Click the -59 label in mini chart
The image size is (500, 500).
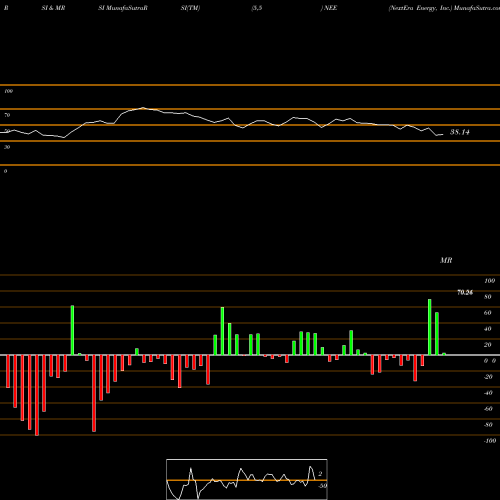point(322,486)
